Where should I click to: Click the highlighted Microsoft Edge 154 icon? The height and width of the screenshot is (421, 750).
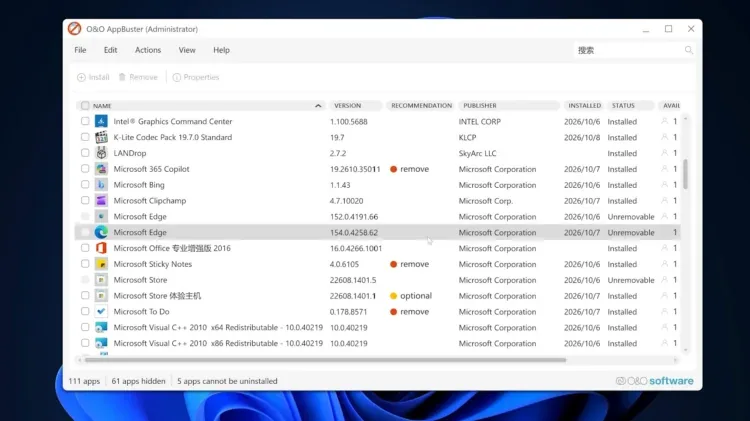coord(101,232)
